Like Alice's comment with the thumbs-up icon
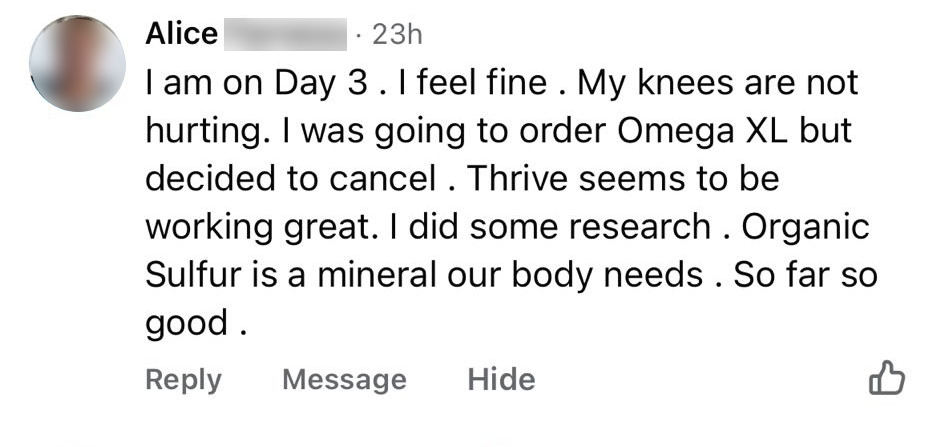This screenshot has height=447, width=926. [x=886, y=377]
